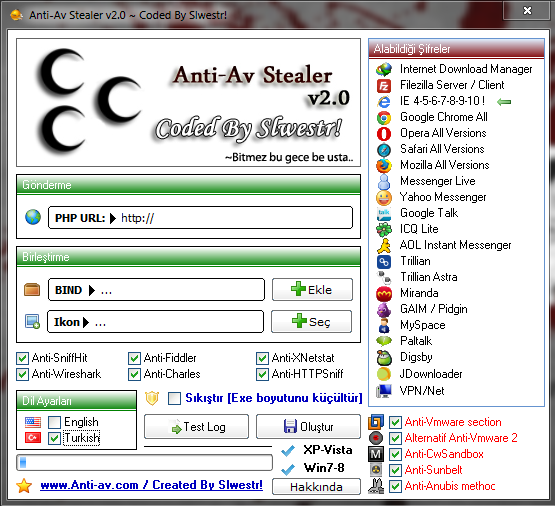The image size is (555, 506).
Task: Click the 'Trillian Astra' list entry
Action: (x=429, y=277)
